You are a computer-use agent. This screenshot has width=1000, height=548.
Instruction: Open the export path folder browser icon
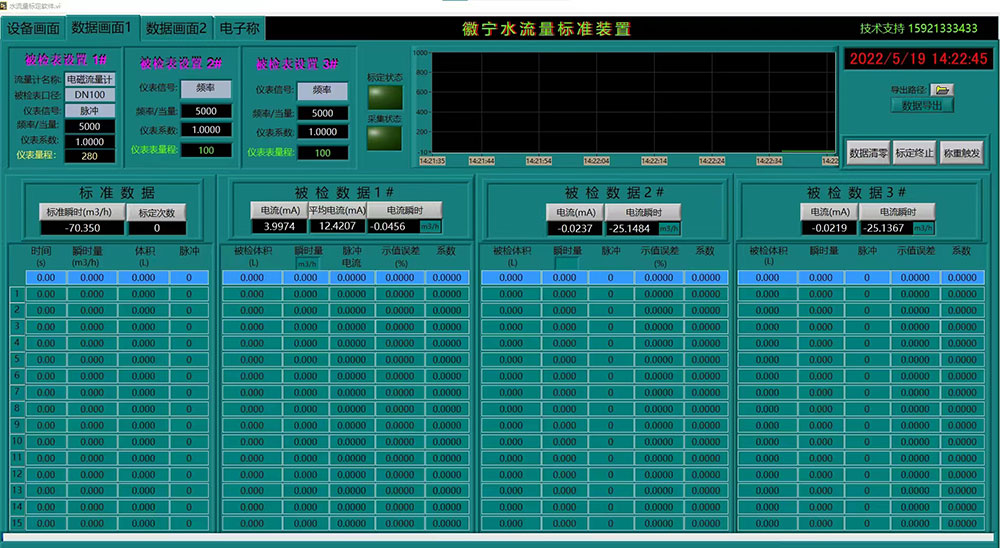pos(942,91)
